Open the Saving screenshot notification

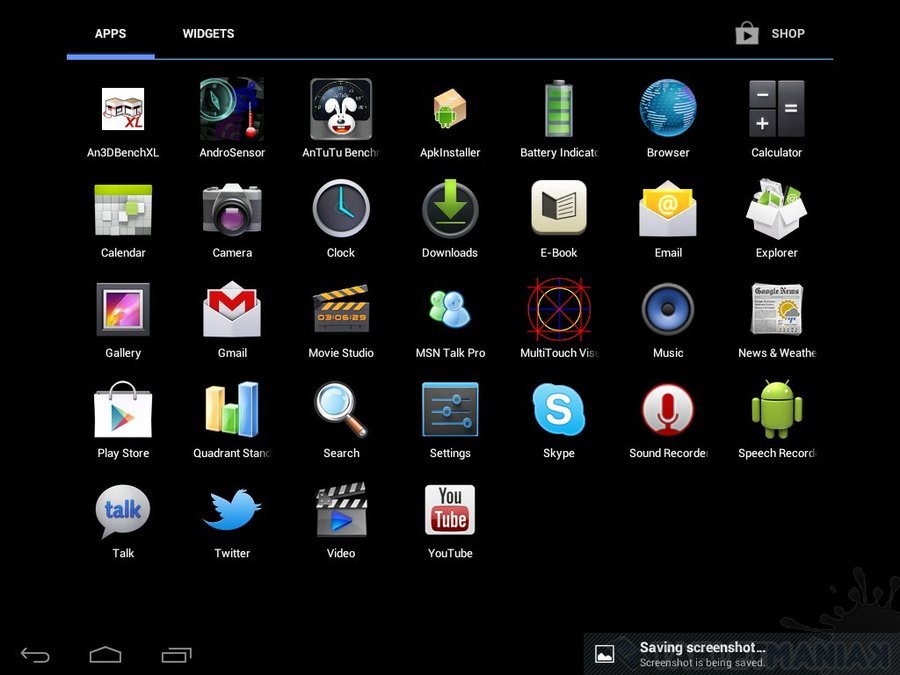(x=742, y=654)
